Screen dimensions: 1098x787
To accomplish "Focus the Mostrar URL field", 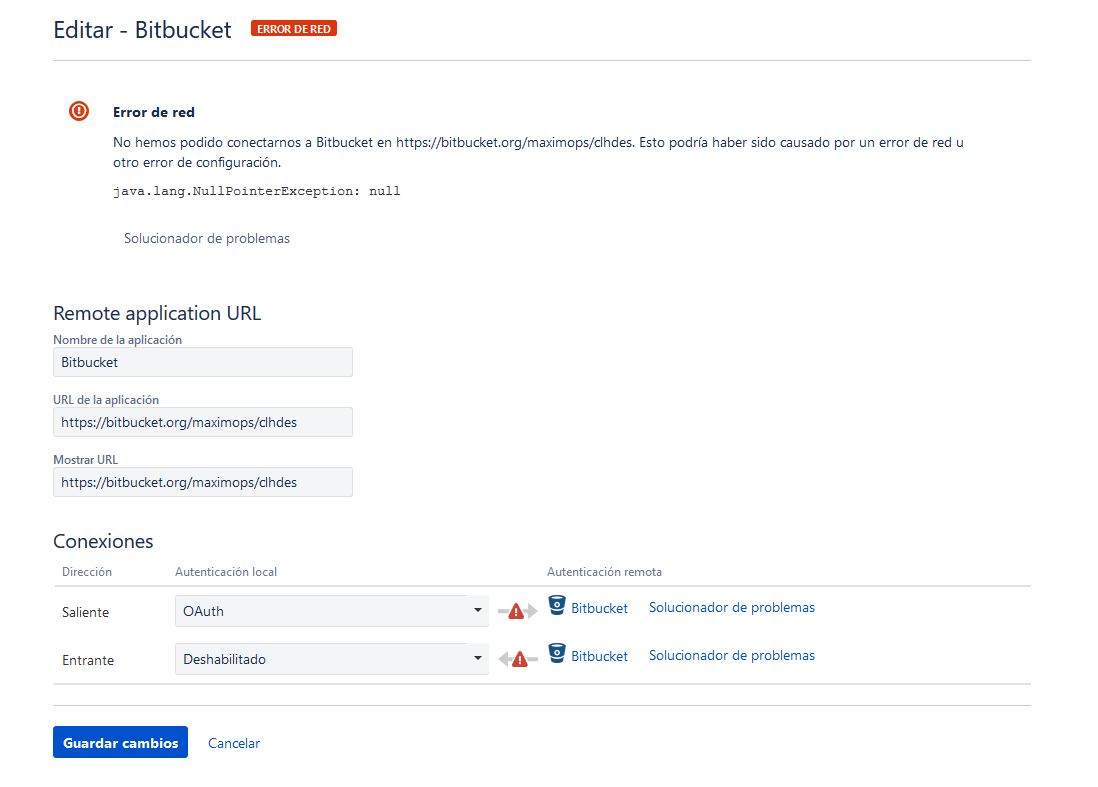I will tap(203, 482).
